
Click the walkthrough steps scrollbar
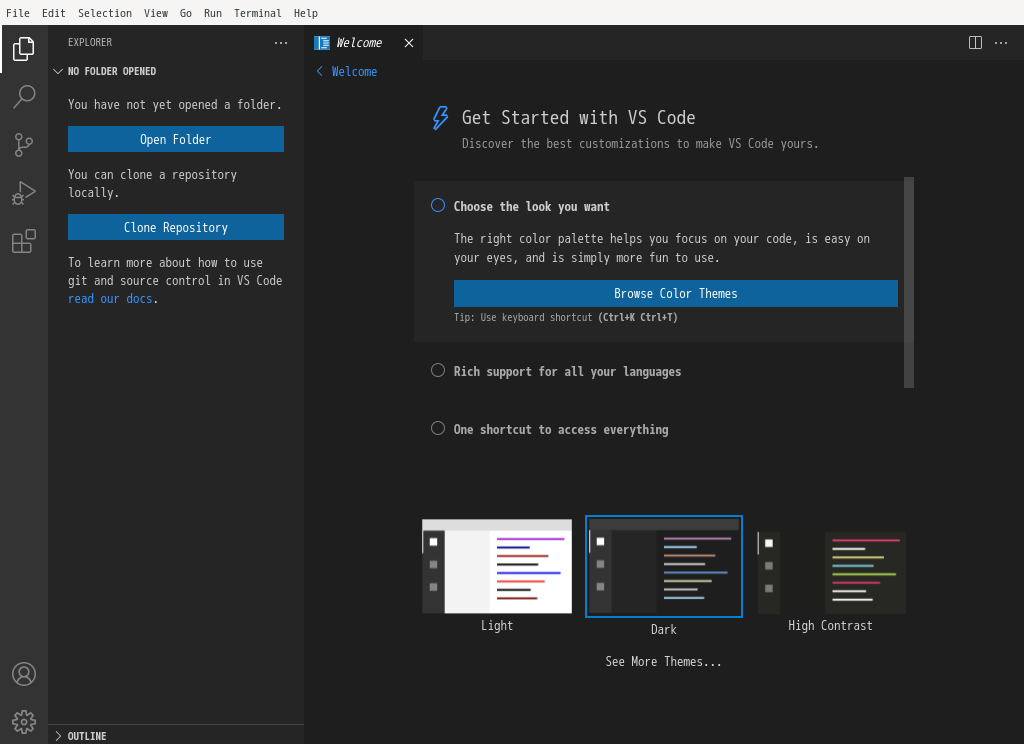tap(908, 282)
